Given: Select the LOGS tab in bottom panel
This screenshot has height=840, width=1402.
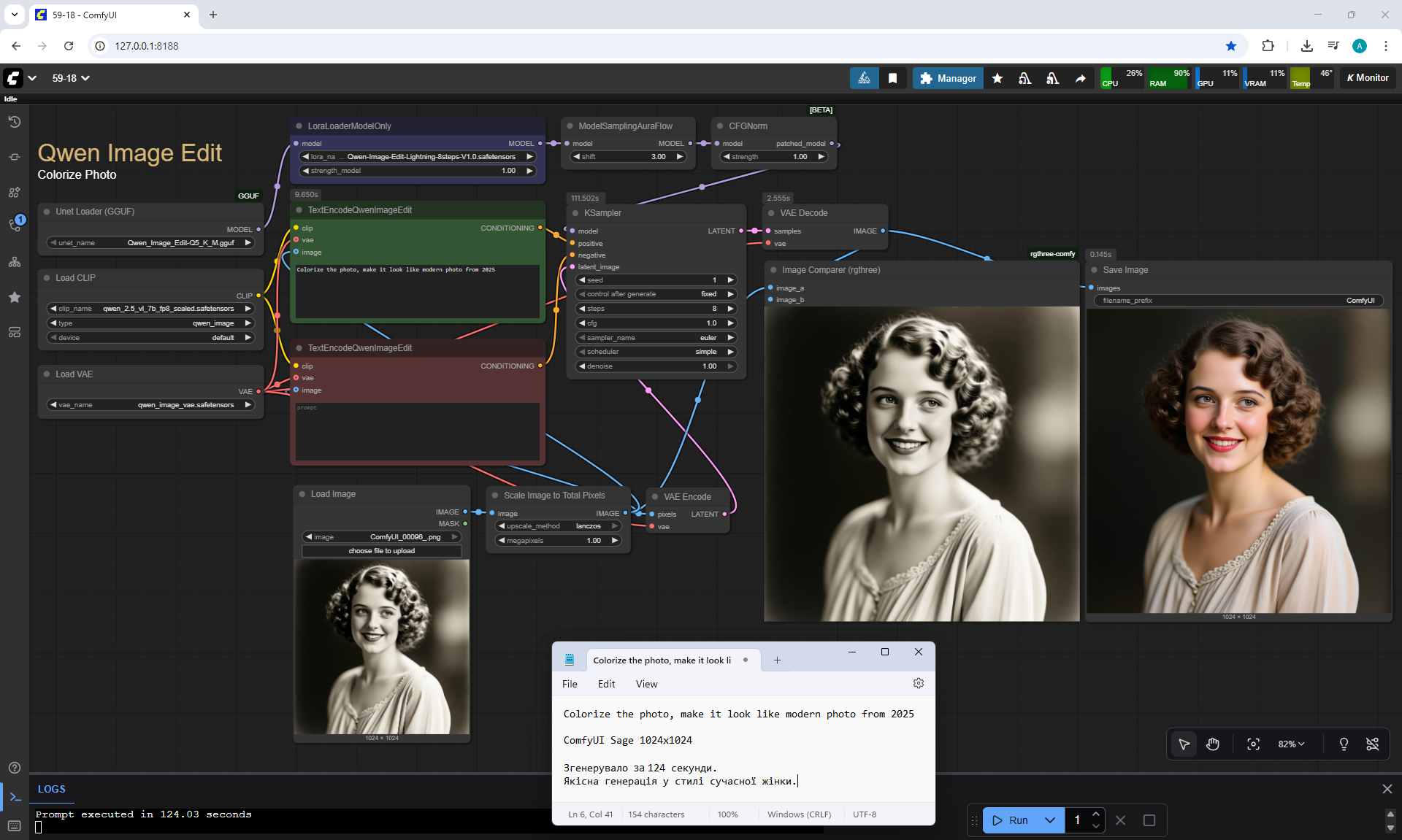Looking at the screenshot, I should coord(51,789).
